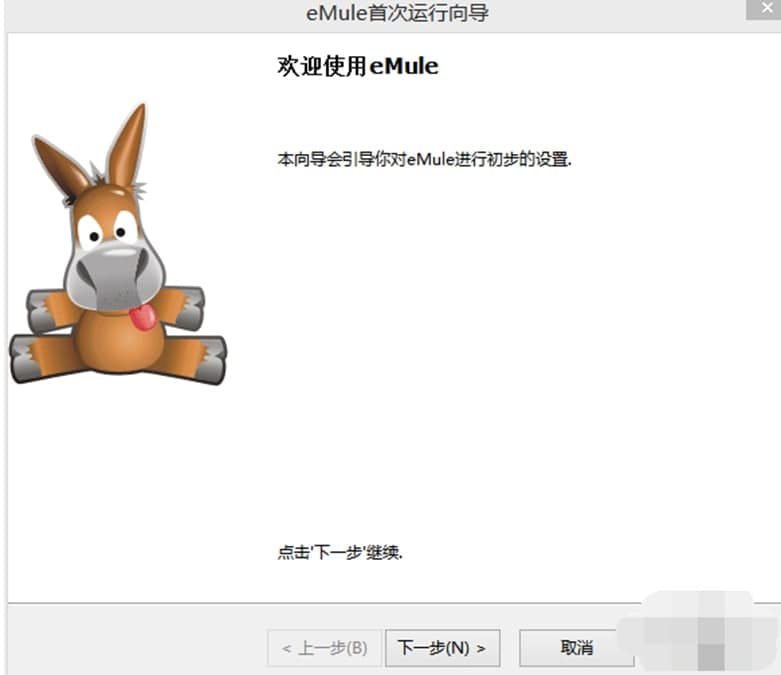Click the 取消 cancel button
Image resolution: width=781 pixels, height=675 pixels.
coord(576,648)
